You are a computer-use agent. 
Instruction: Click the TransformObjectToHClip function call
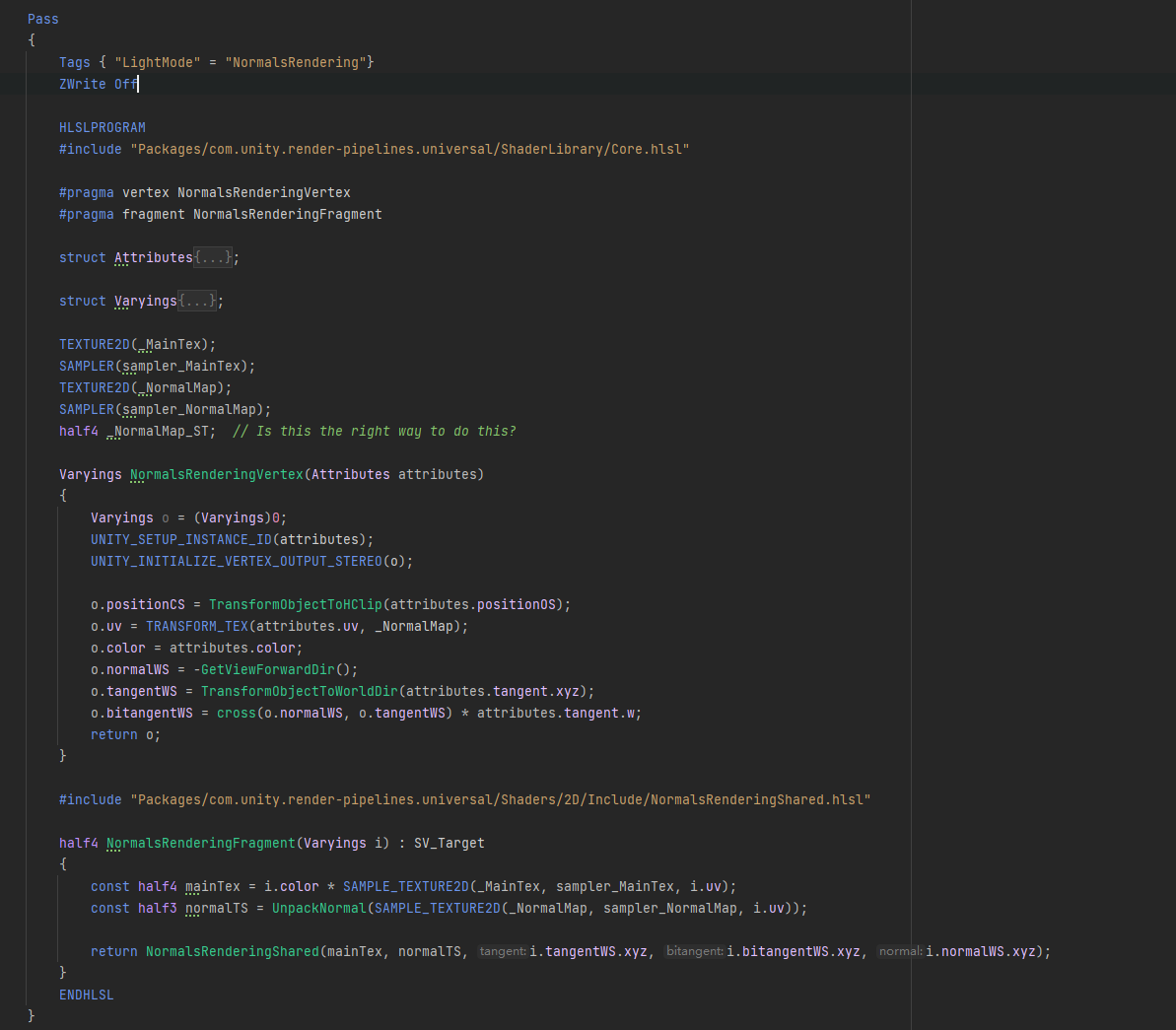[x=296, y=604]
